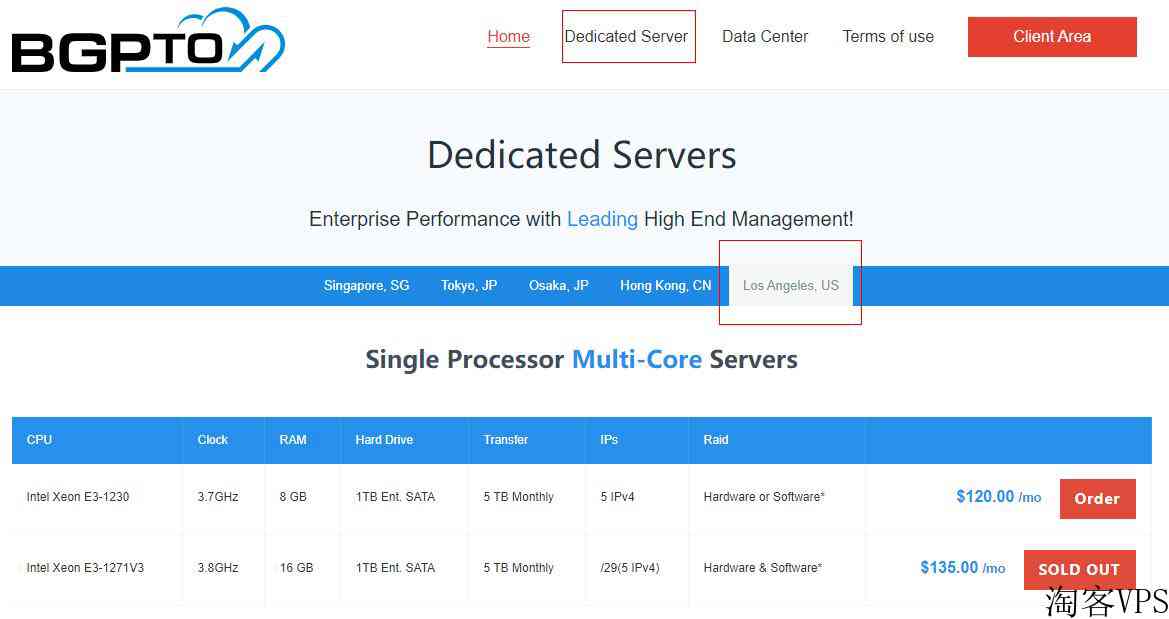Click the 'Single Processor Multi-Core Servers' heading
Viewport: 1169px width, 619px height.
582,359
